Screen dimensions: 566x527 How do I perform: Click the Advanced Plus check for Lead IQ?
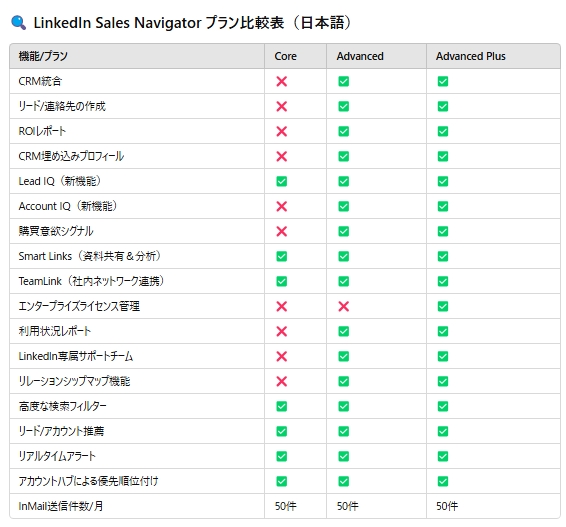(443, 181)
